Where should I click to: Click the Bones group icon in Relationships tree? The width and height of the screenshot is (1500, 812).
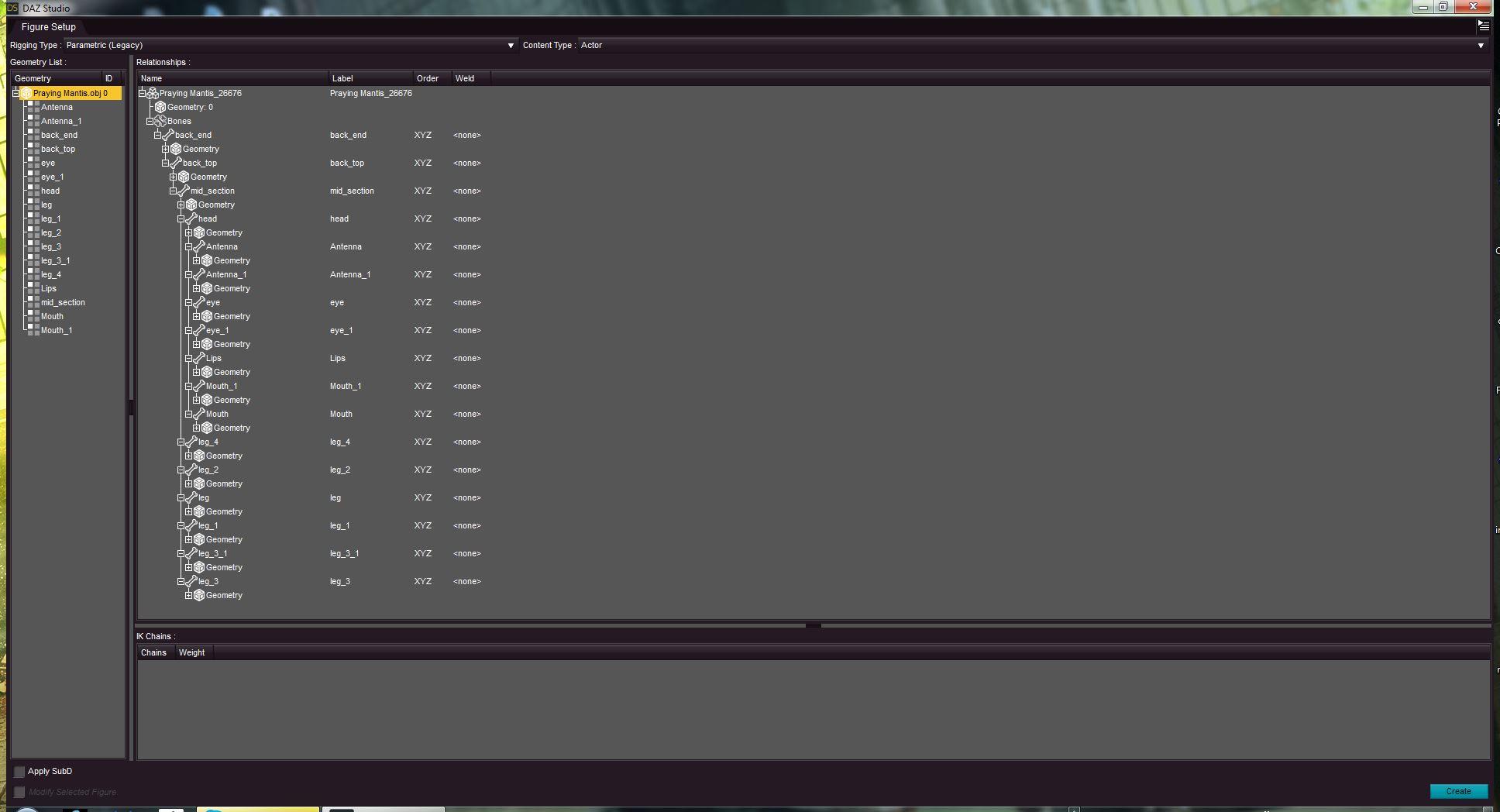click(x=160, y=121)
